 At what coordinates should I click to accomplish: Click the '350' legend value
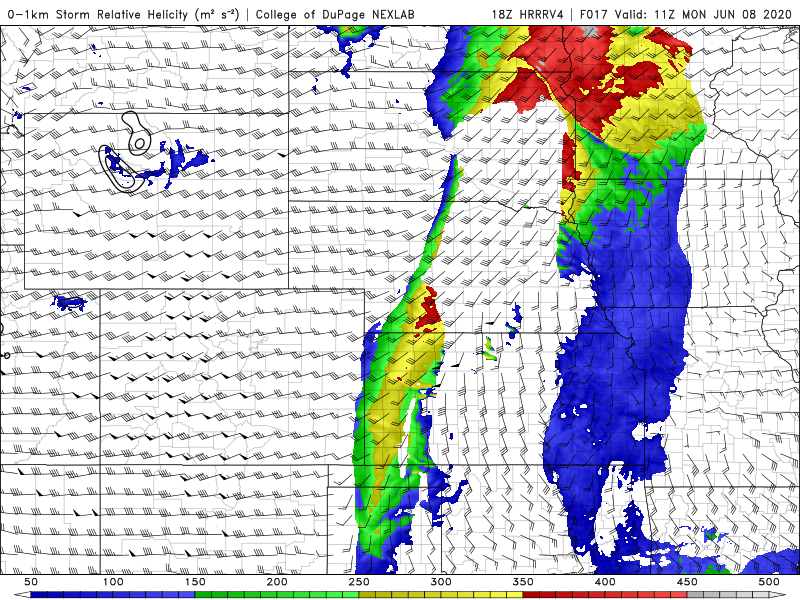coord(523,582)
